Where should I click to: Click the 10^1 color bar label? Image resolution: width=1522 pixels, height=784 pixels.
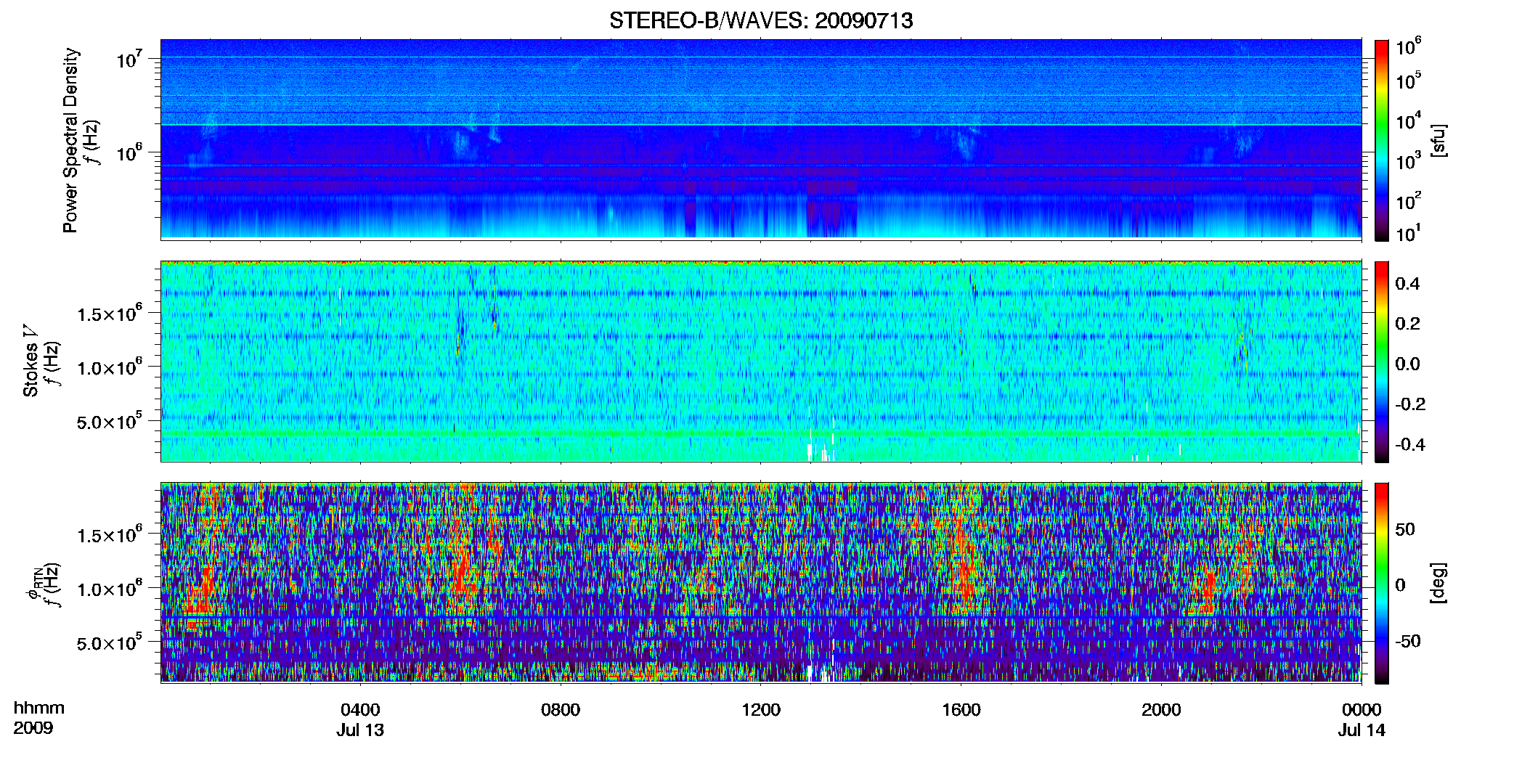pos(1409,234)
